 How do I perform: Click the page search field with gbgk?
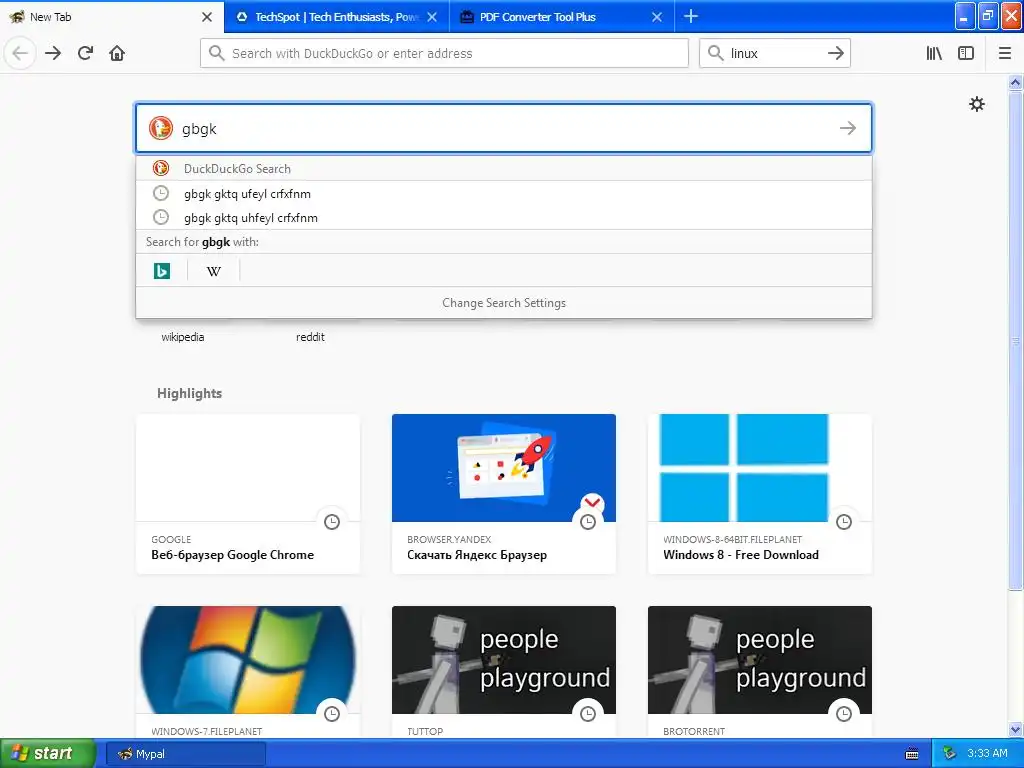pyautogui.click(x=504, y=128)
